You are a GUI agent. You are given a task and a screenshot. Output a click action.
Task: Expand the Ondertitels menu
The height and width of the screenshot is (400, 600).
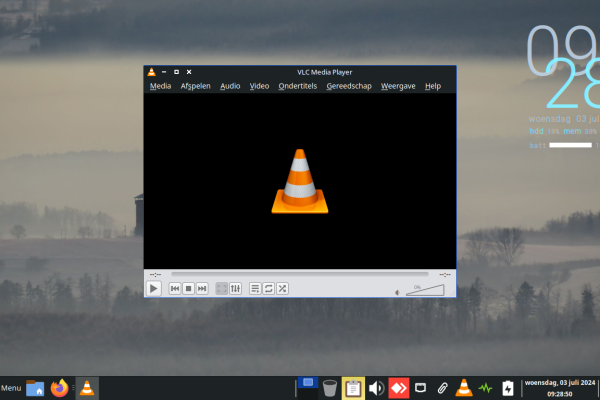click(x=298, y=86)
